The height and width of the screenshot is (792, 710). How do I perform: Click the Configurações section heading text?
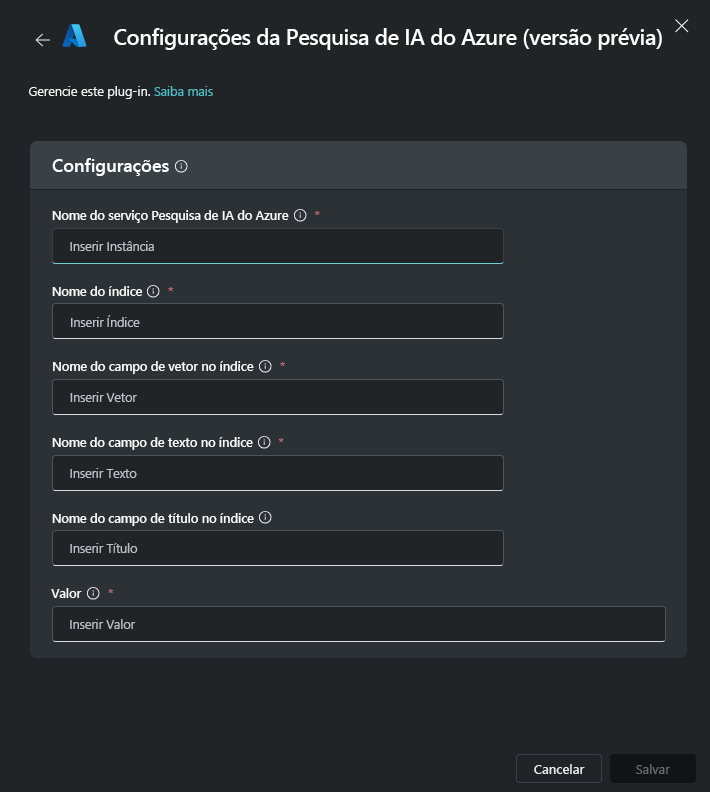pos(111,166)
